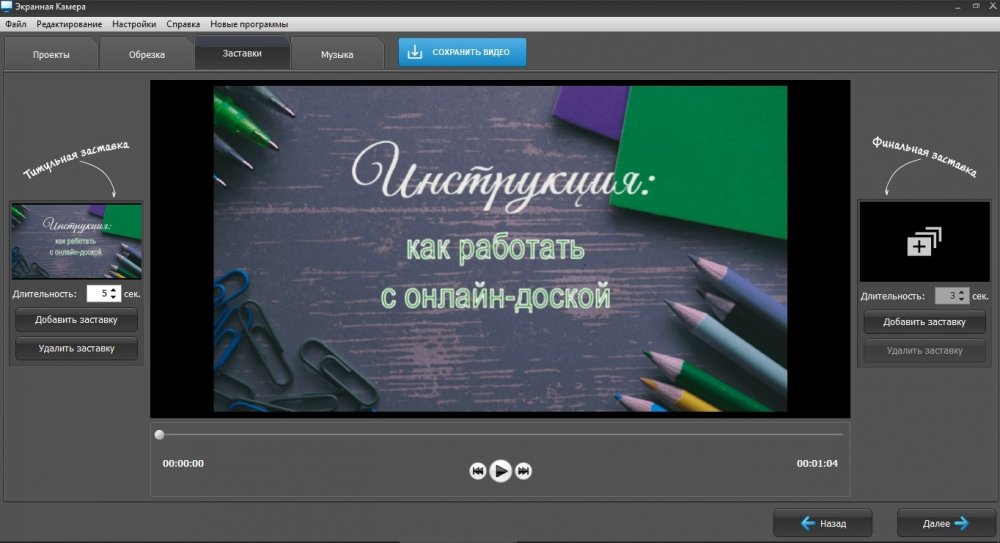Click Удалить заставку under title intro
This screenshot has height=543, width=1000.
click(76, 349)
